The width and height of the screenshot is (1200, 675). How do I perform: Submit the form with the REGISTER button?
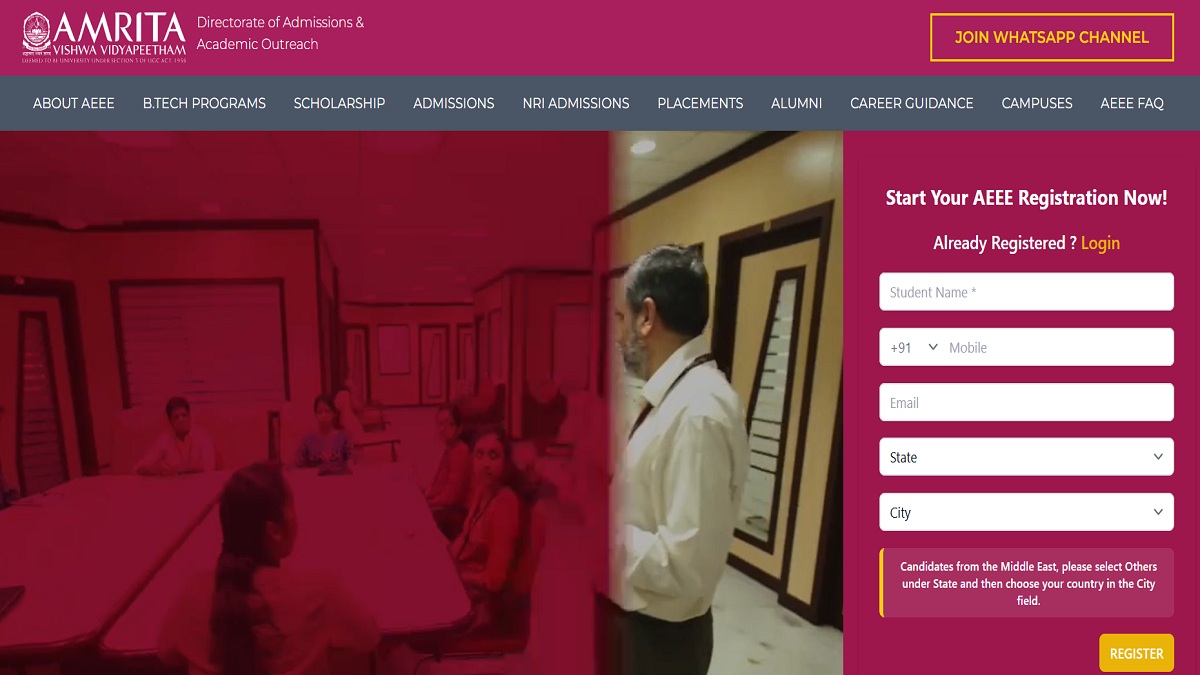click(x=1136, y=653)
